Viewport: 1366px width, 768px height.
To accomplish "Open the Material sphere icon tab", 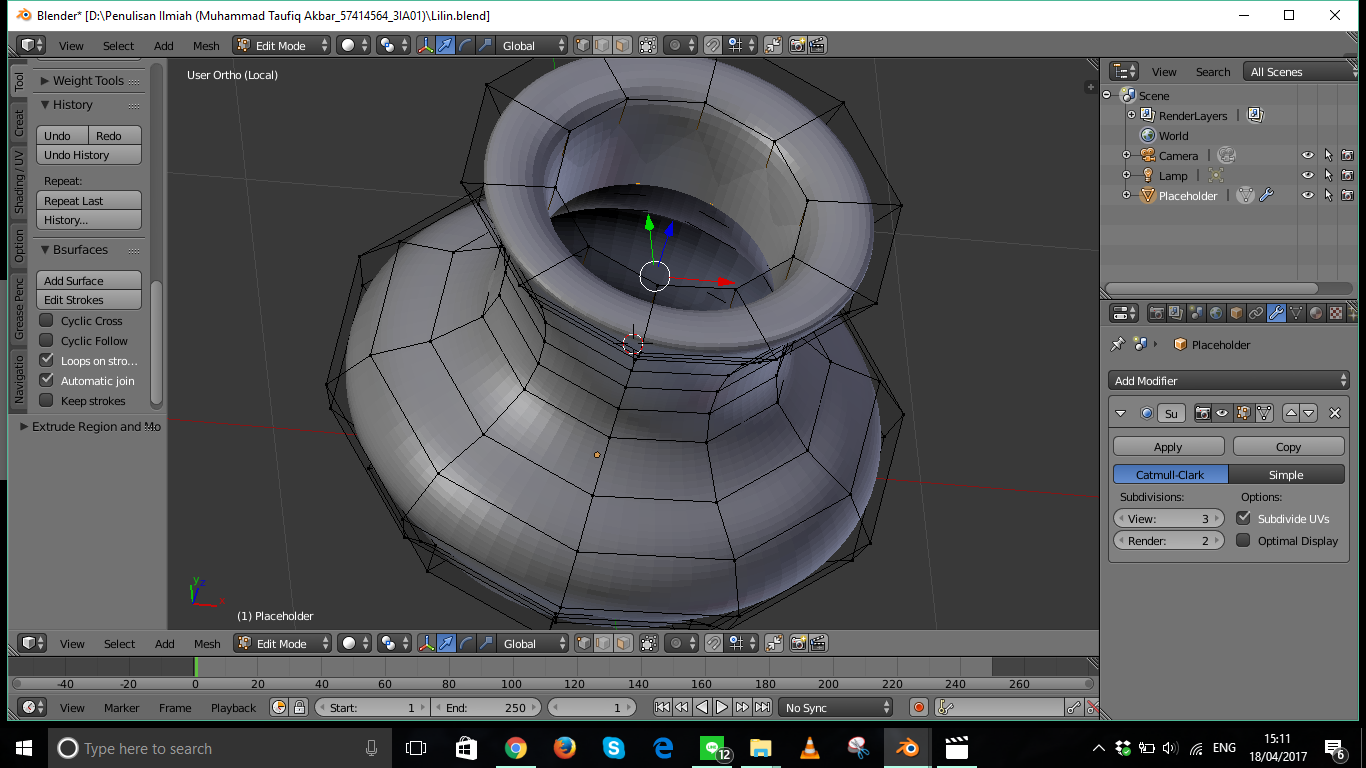I will (x=1316, y=313).
